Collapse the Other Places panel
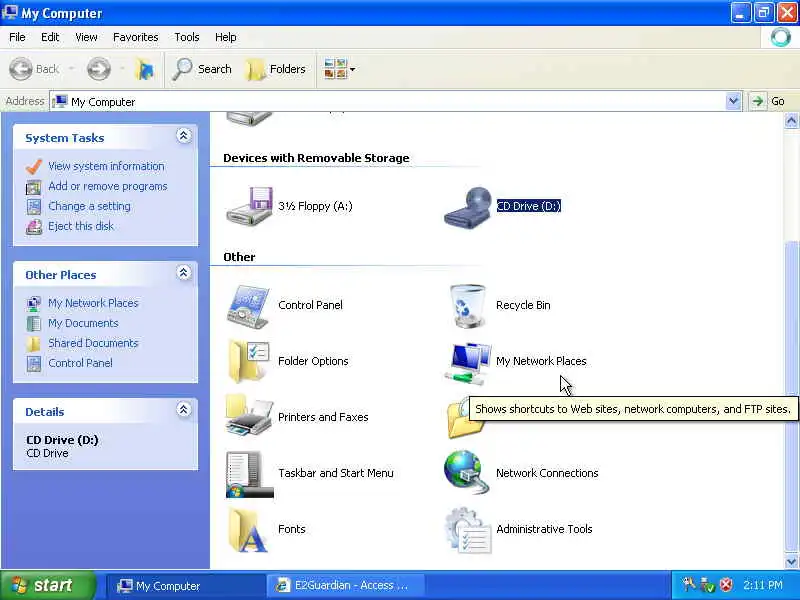The width and height of the screenshot is (800, 600). (184, 273)
